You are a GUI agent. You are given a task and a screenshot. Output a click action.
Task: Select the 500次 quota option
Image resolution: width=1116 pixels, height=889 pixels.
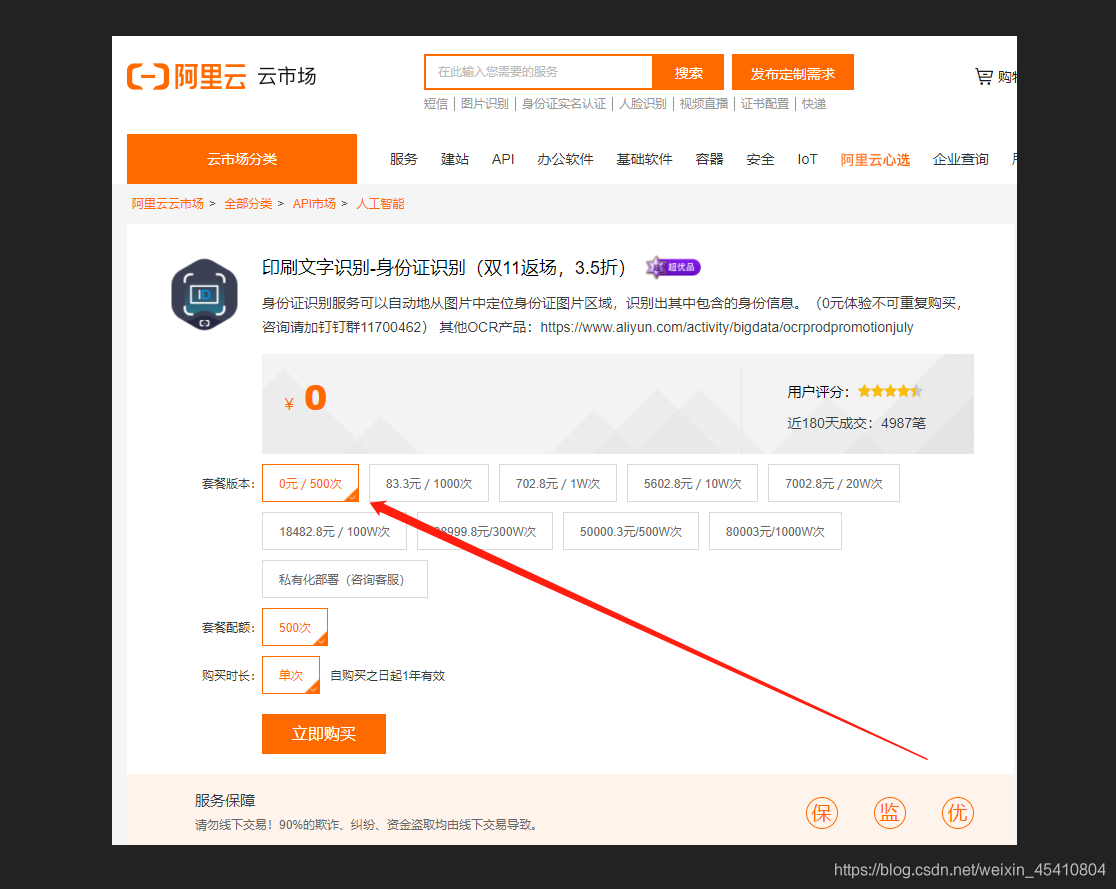click(294, 627)
